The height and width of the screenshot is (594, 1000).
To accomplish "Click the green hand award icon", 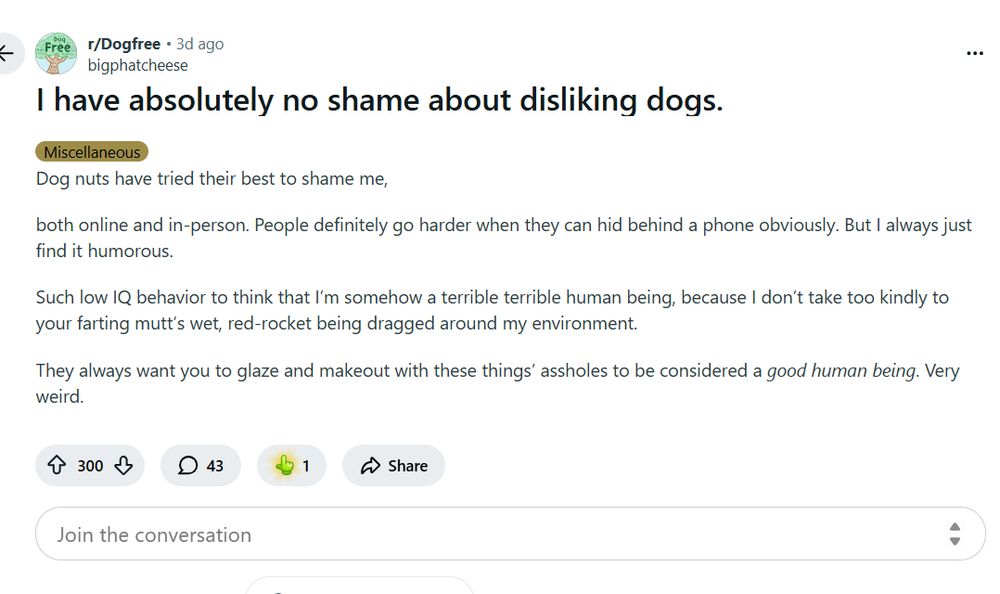I will (285, 465).
